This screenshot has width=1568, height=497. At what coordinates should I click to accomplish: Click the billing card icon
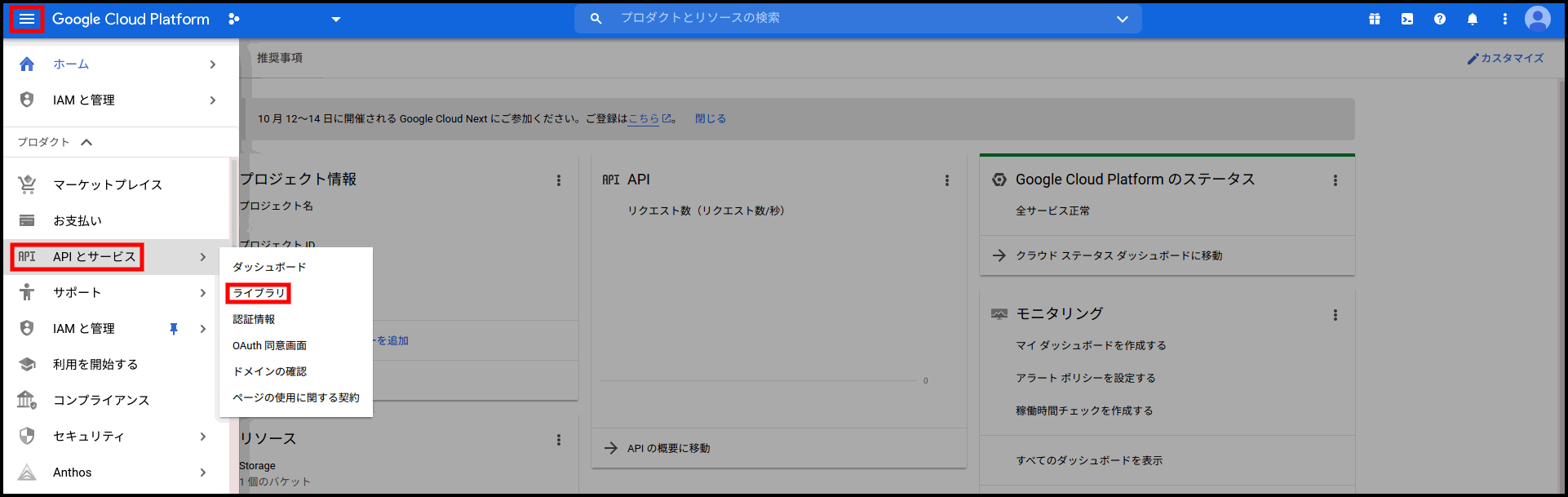click(27, 220)
